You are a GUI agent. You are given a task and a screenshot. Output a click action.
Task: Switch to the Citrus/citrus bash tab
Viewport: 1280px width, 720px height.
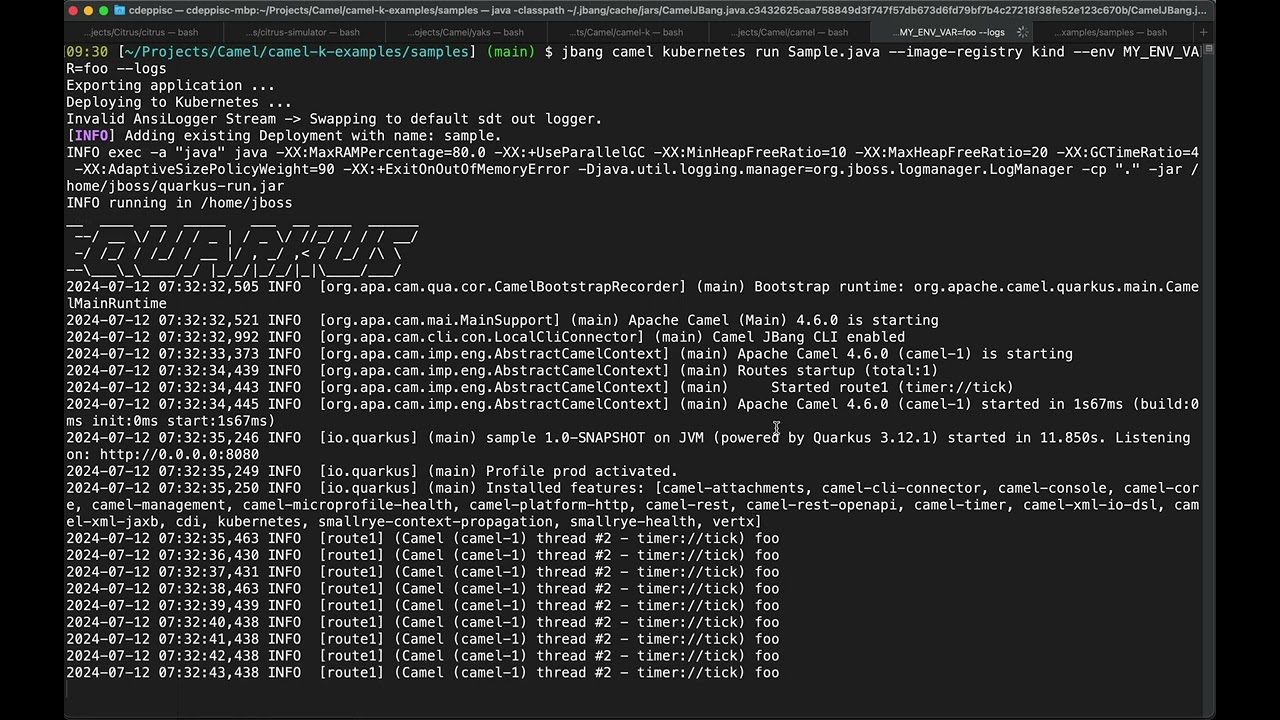coord(139,32)
